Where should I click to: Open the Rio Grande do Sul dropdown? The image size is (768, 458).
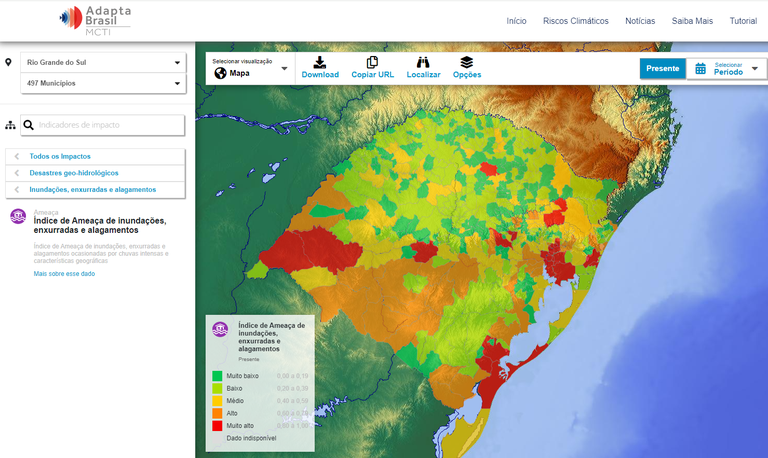[104, 62]
